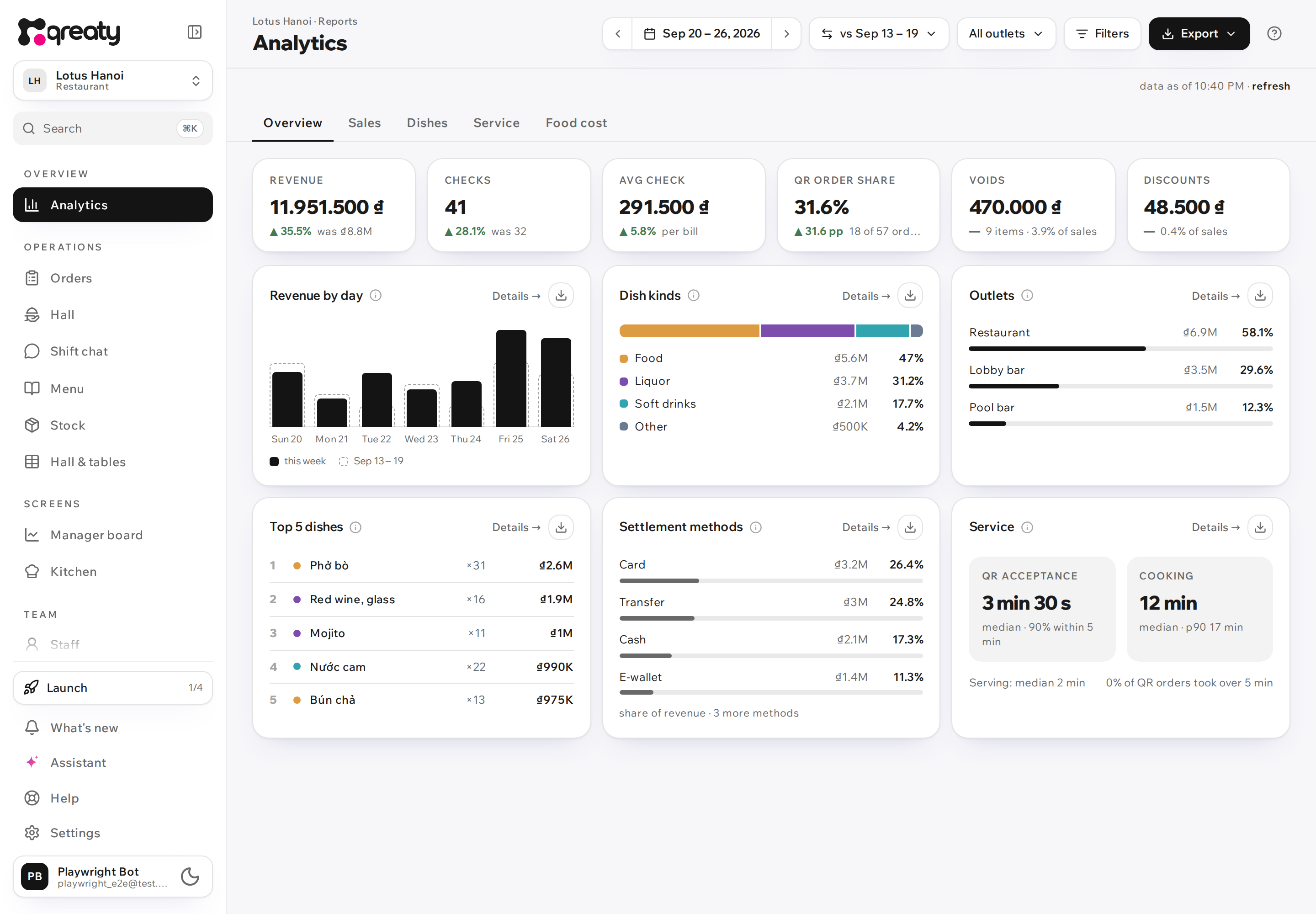Download the Top 5 dishes list

pyautogui.click(x=561, y=527)
